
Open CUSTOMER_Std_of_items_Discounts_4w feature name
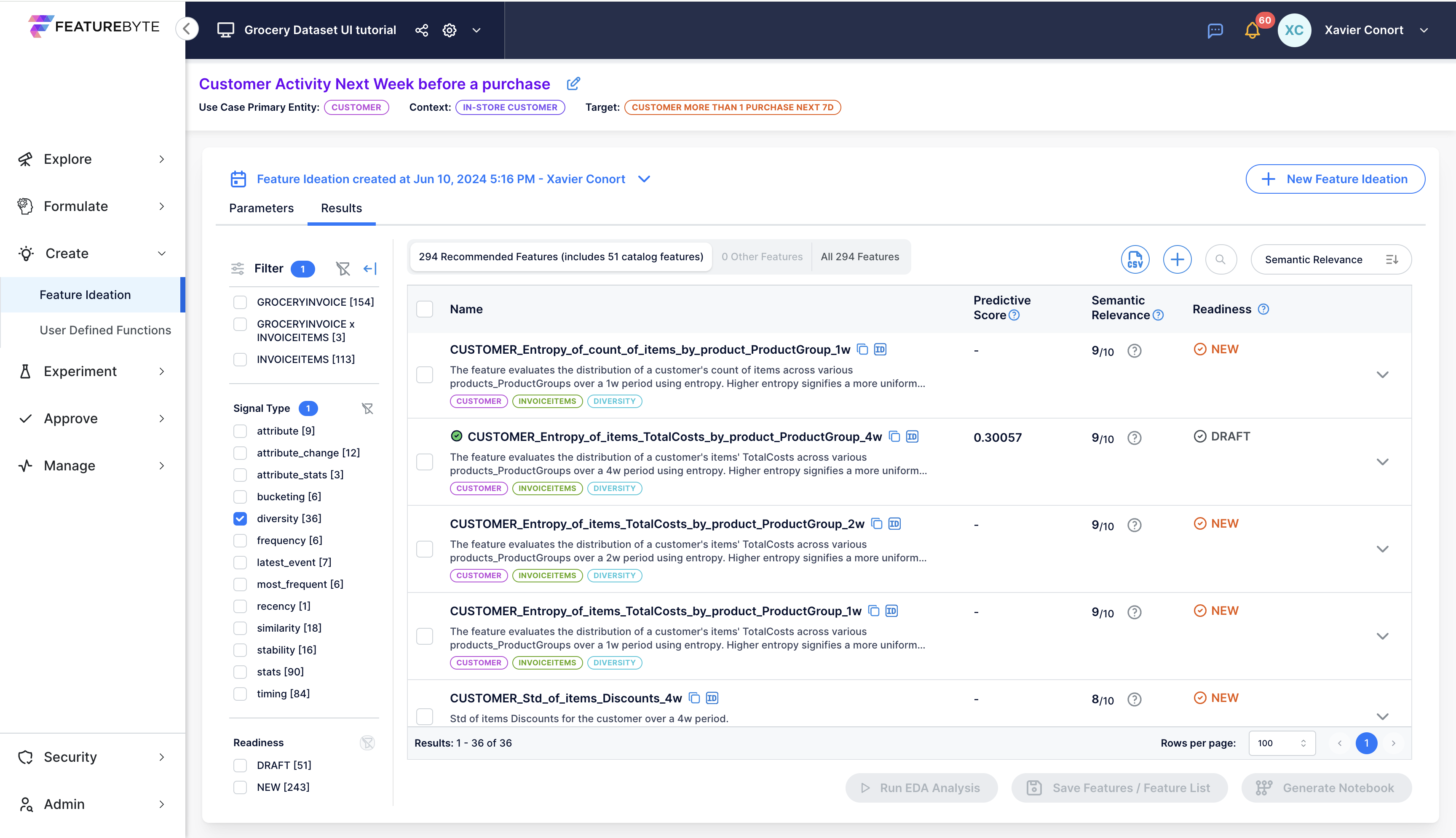click(x=565, y=699)
